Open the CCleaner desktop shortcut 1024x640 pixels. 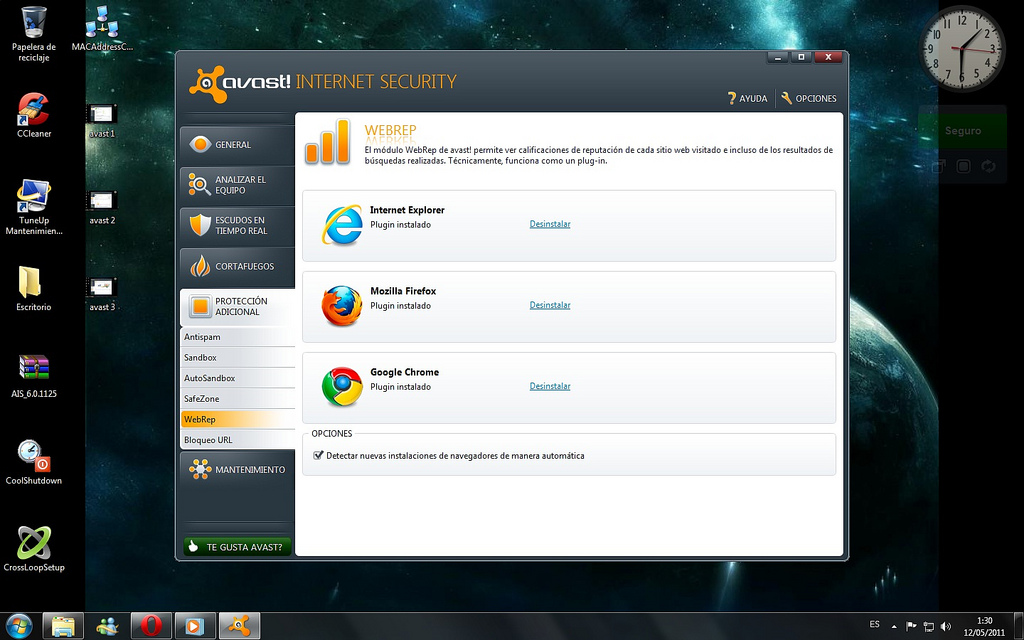[34, 116]
